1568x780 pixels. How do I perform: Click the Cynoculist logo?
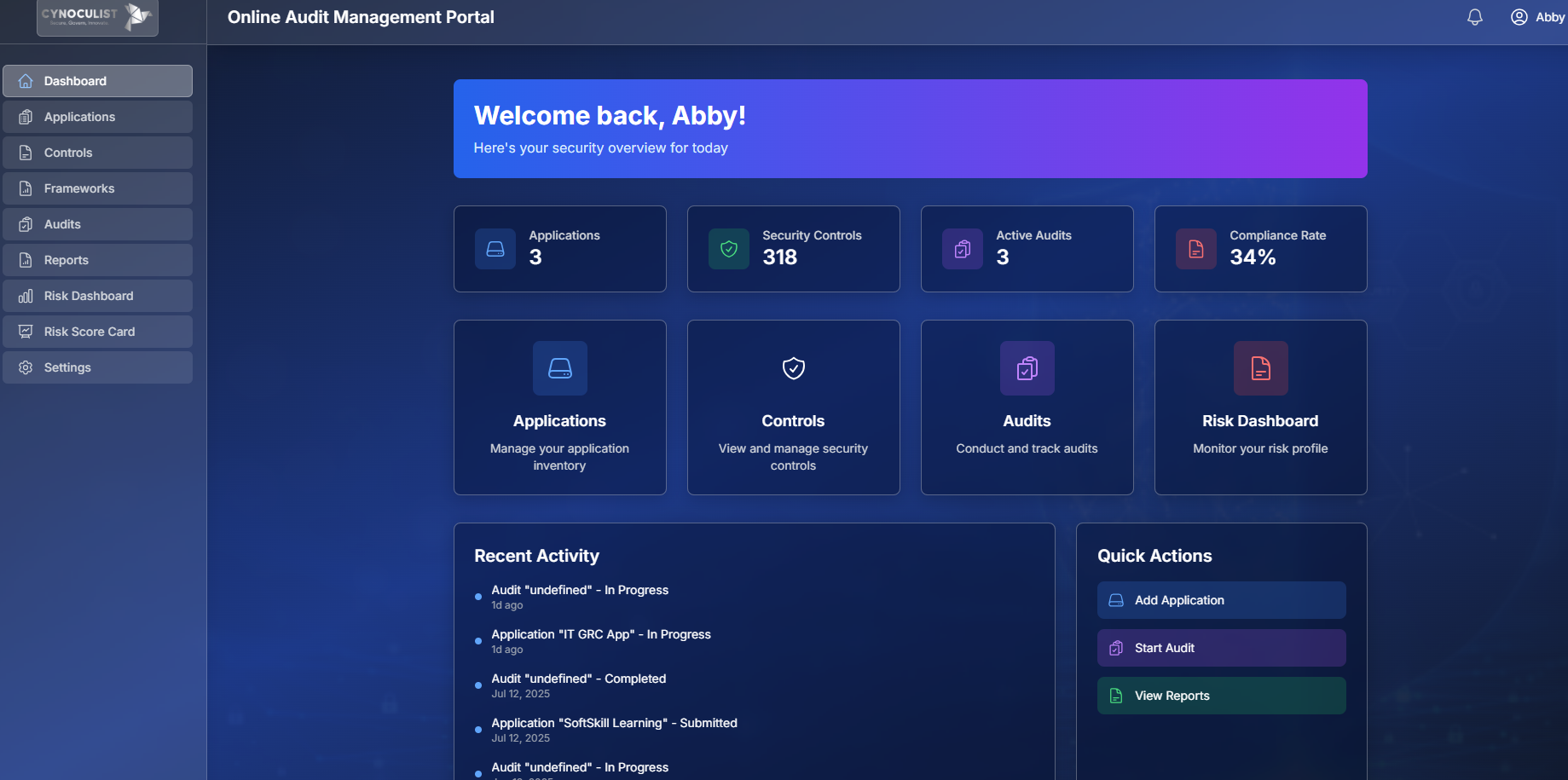96,17
